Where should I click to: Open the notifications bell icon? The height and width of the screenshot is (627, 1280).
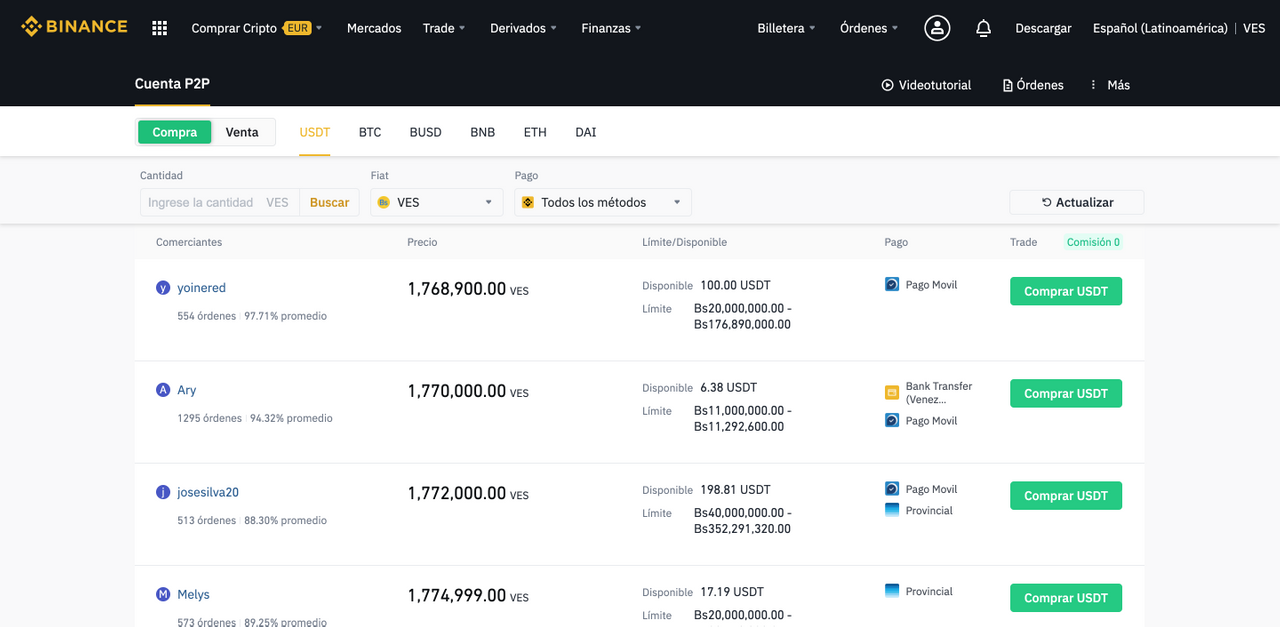point(983,28)
